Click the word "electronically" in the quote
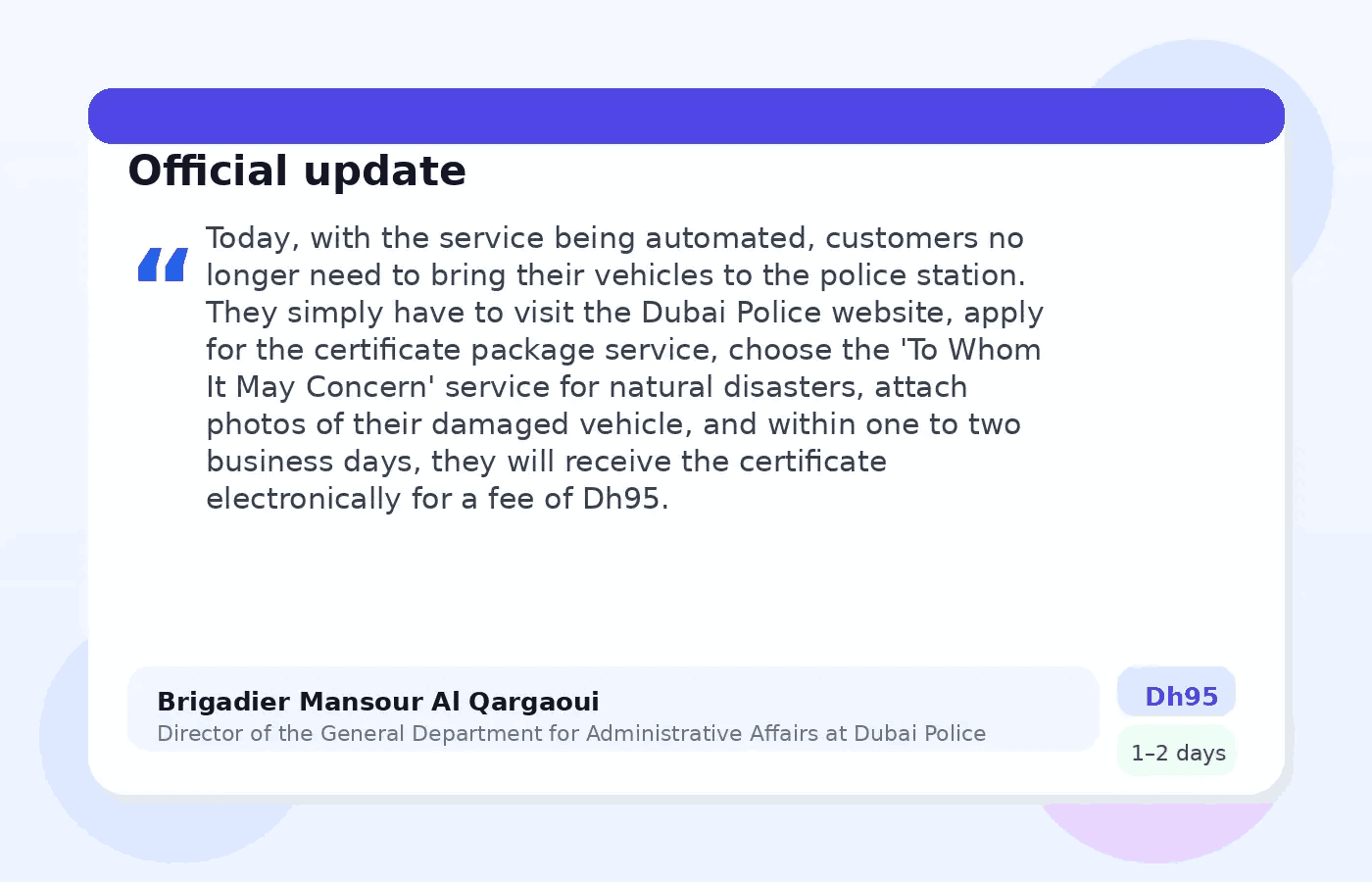The width and height of the screenshot is (1372, 882). click(303, 499)
